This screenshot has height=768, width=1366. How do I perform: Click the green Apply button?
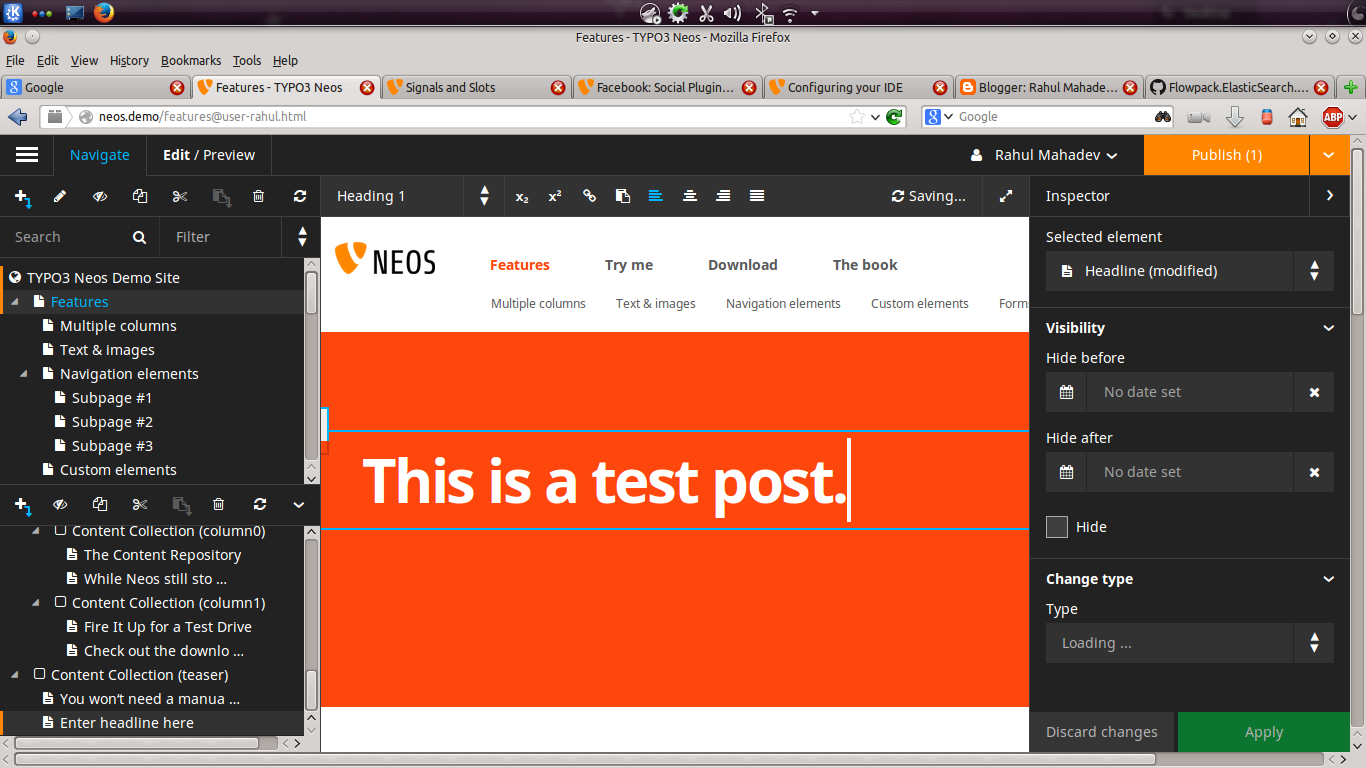pyautogui.click(x=1263, y=732)
